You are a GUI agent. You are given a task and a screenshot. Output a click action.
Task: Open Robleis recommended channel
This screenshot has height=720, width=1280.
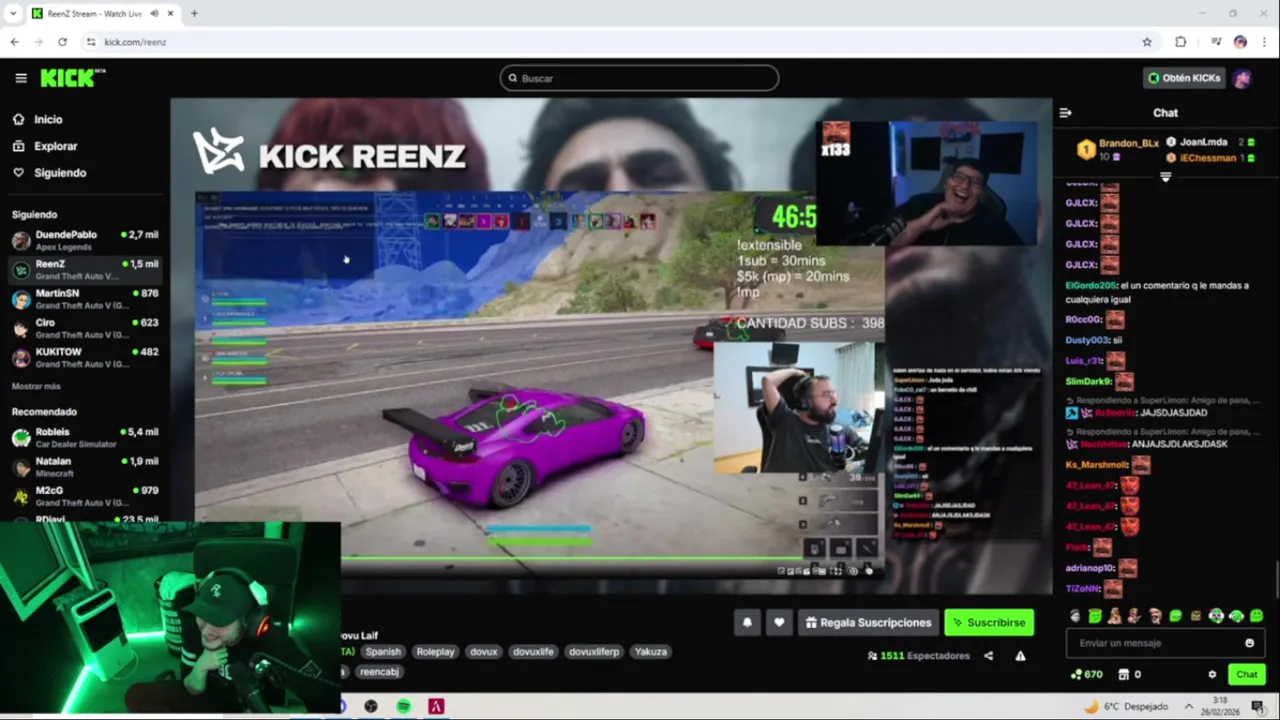click(84, 437)
